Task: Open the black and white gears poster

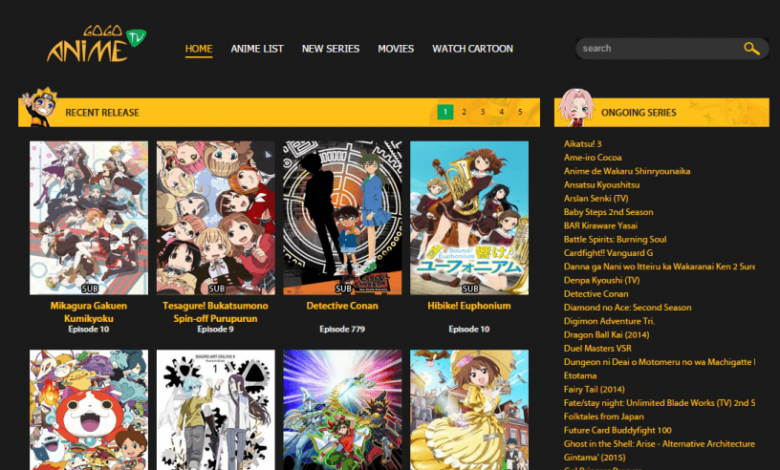Action: pyautogui.click(x=215, y=410)
